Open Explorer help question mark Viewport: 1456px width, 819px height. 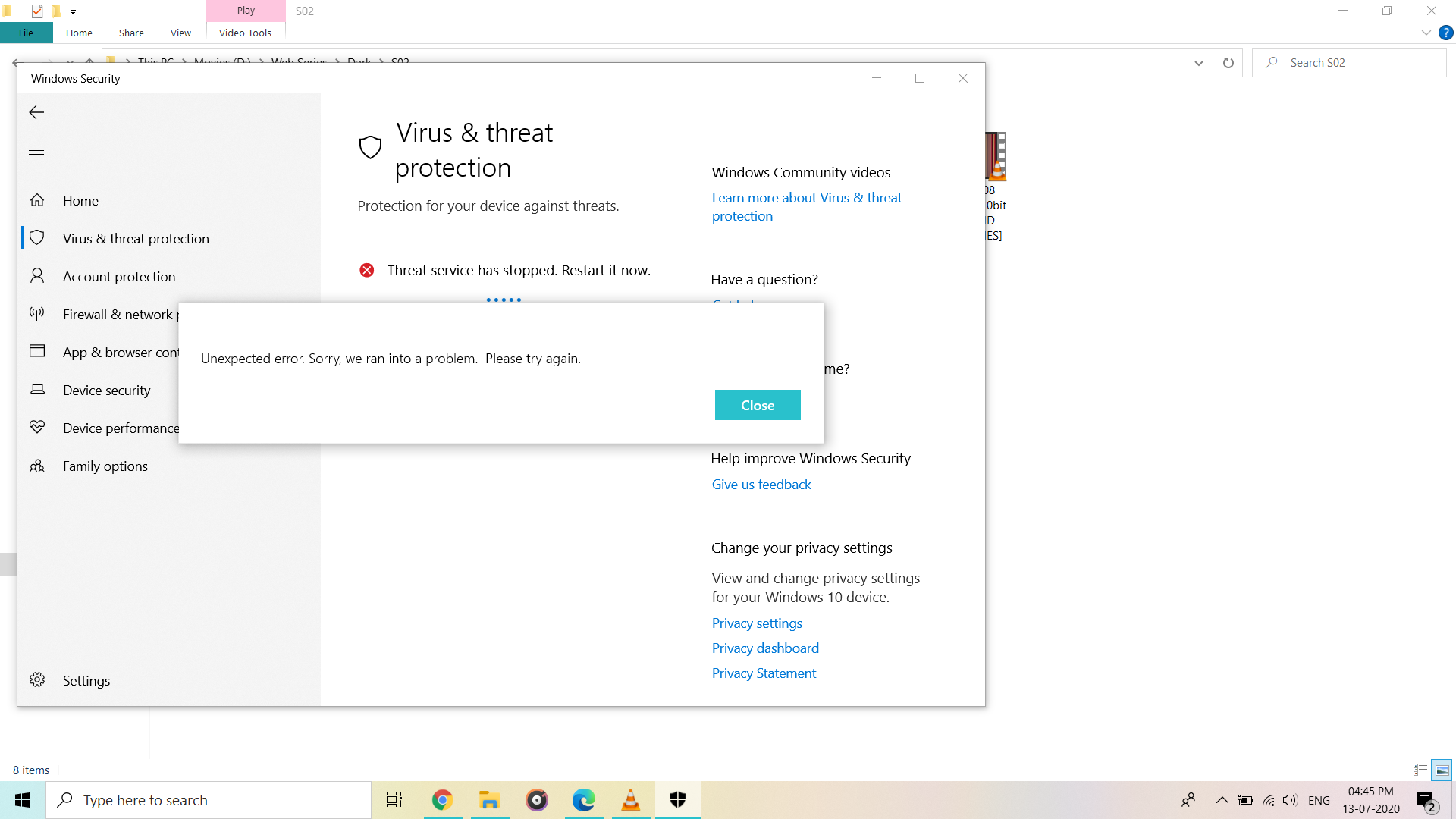(x=1446, y=33)
